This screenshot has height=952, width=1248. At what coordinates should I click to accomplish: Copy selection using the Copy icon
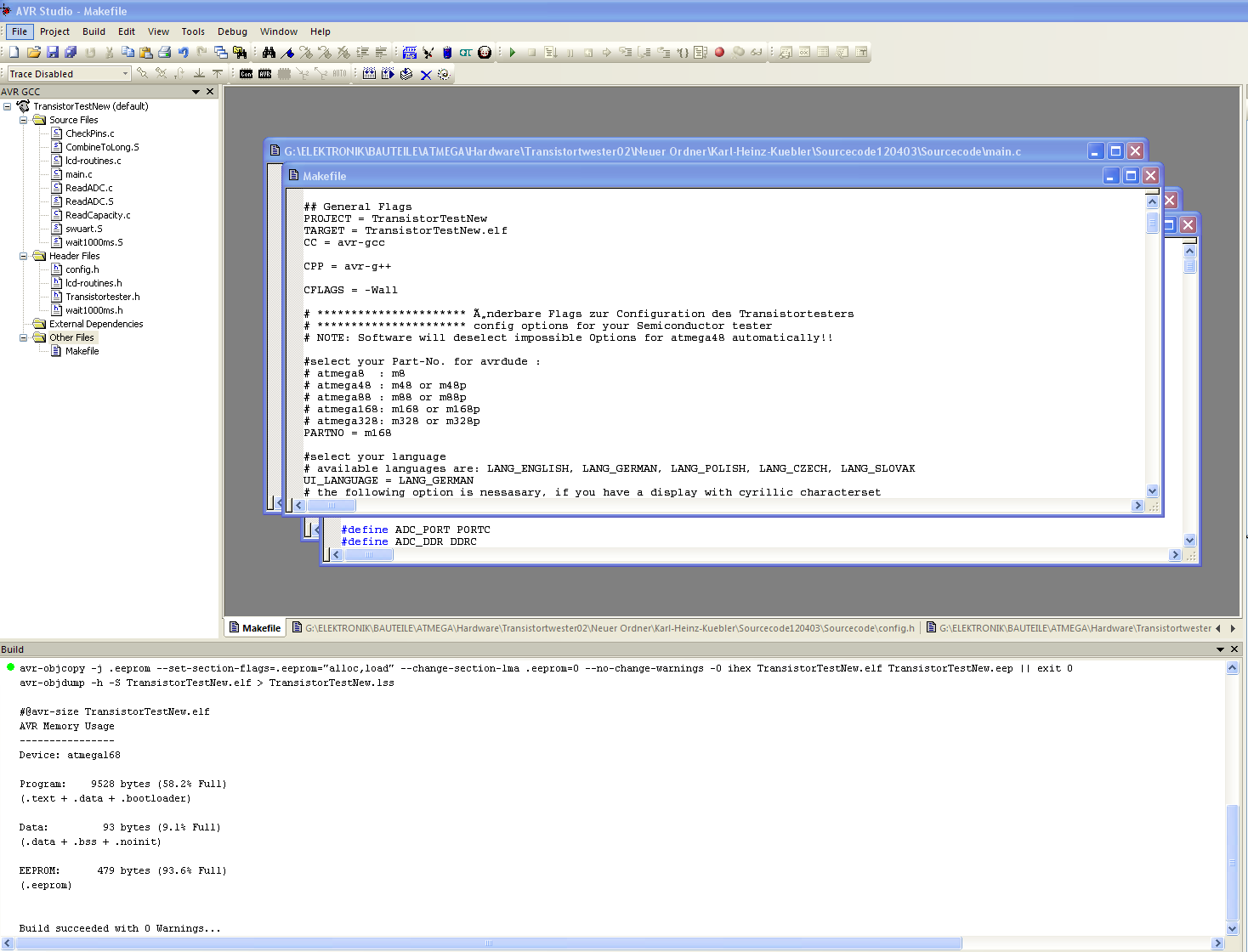[x=128, y=53]
